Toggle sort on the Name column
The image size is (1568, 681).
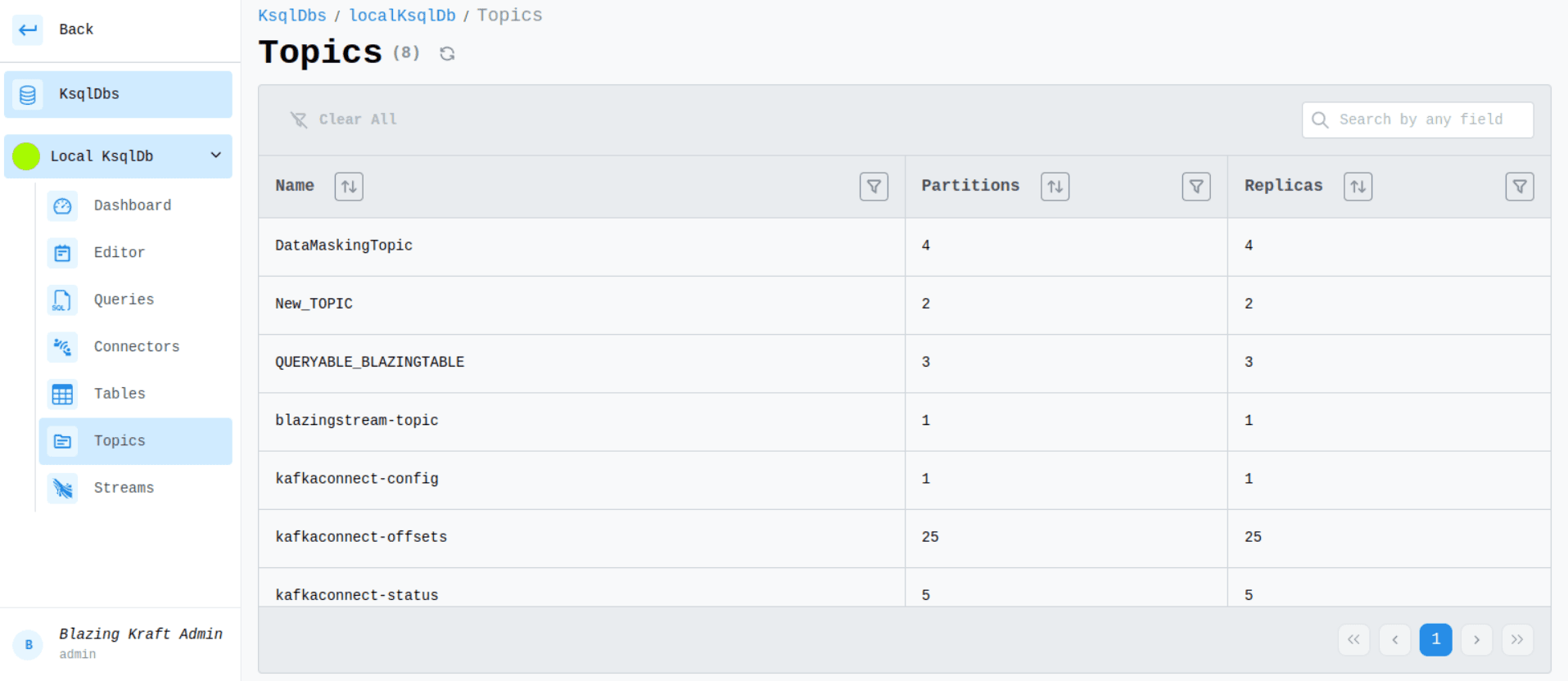pyautogui.click(x=349, y=187)
